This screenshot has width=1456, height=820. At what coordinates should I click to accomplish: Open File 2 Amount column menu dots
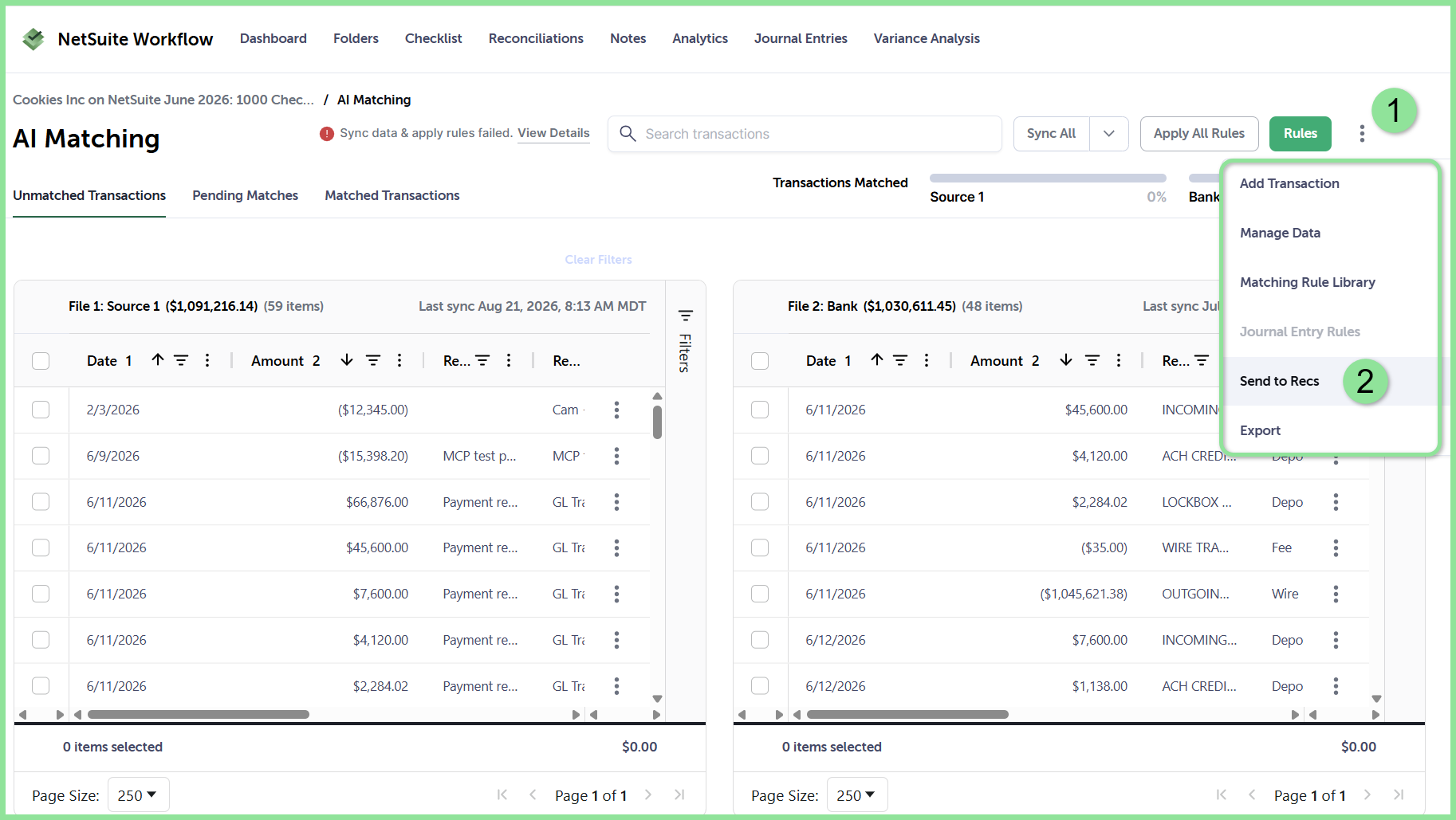[1119, 360]
